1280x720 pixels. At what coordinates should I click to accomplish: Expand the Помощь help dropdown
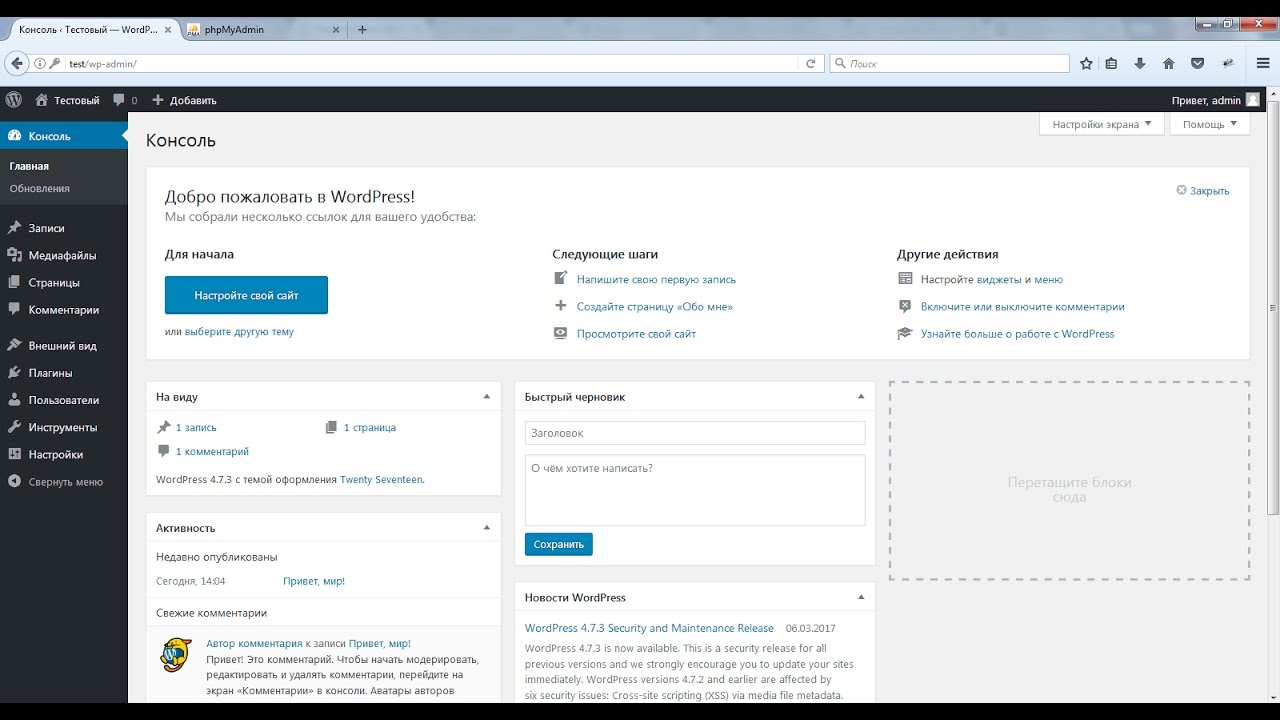(x=1210, y=124)
